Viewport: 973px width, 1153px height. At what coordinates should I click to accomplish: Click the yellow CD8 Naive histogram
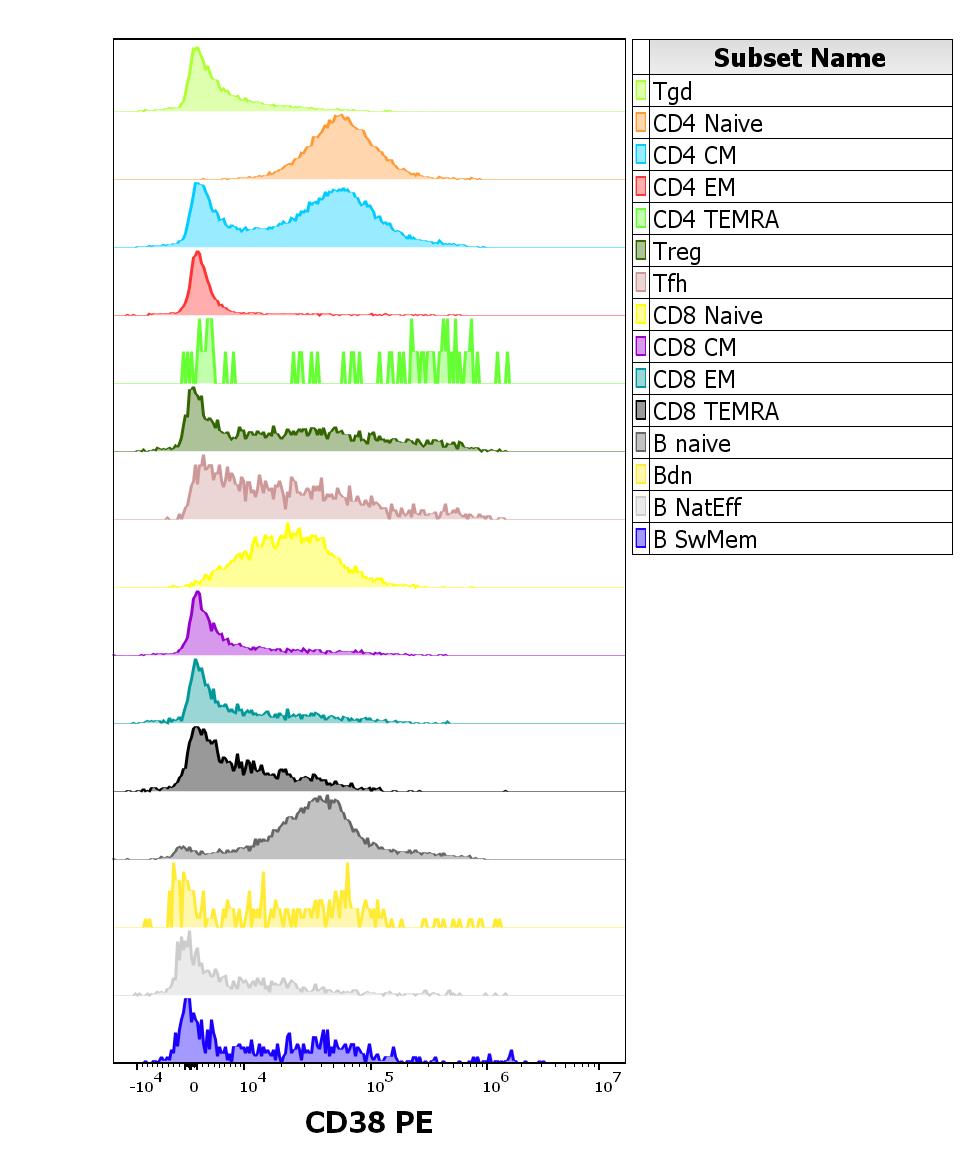[x=290, y=560]
